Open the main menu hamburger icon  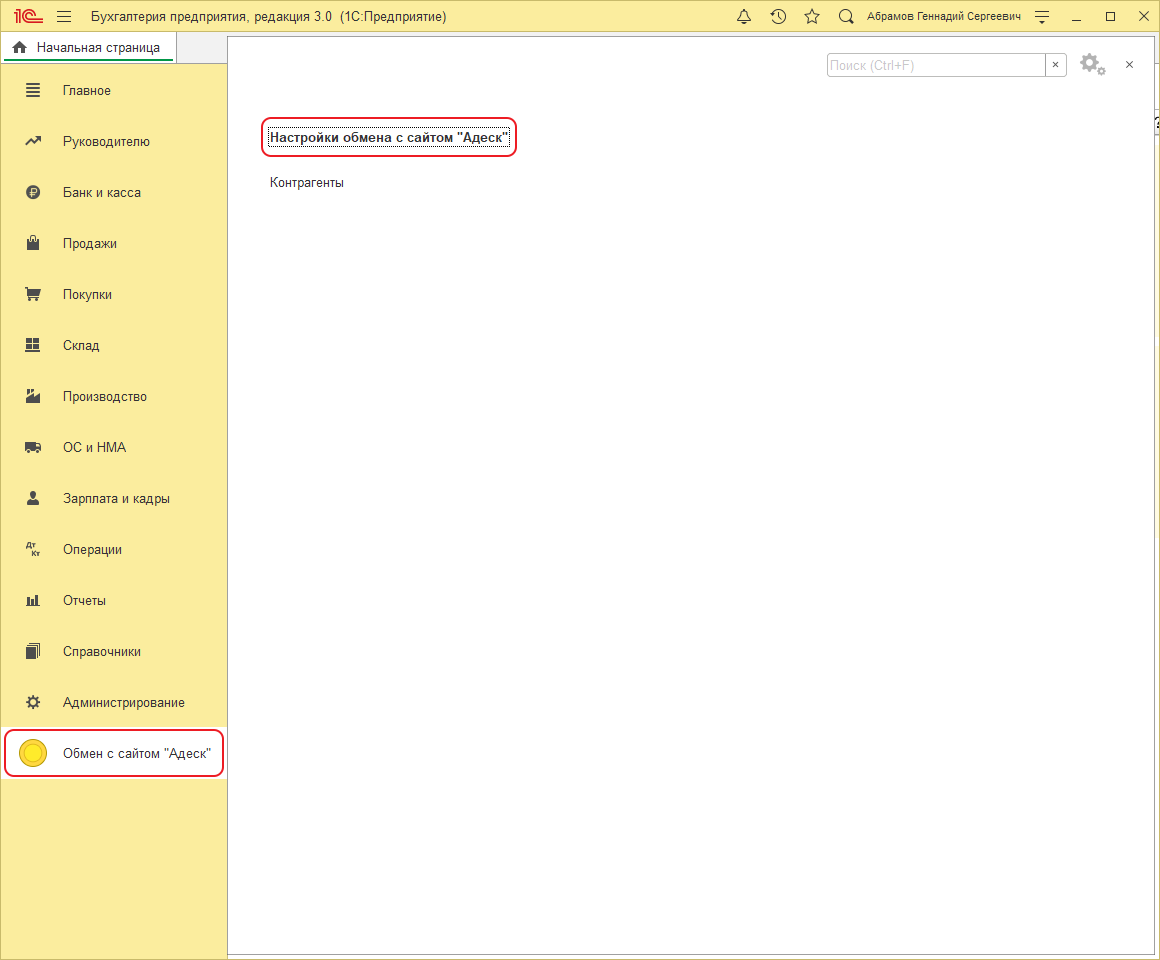pos(64,16)
